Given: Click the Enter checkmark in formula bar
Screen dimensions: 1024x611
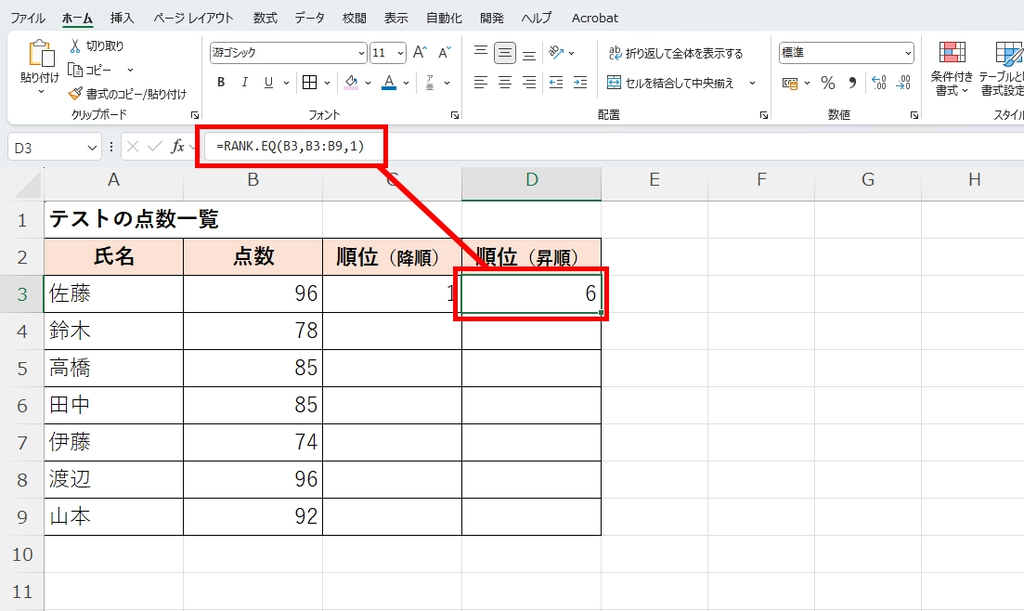Looking at the screenshot, I should (x=155, y=147).
